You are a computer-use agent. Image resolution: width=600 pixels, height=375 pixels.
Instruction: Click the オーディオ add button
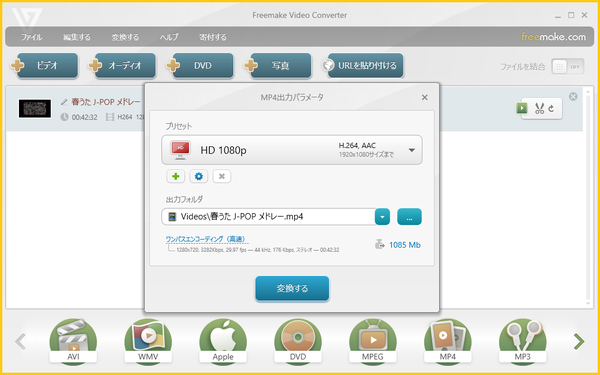coord(122,65)
